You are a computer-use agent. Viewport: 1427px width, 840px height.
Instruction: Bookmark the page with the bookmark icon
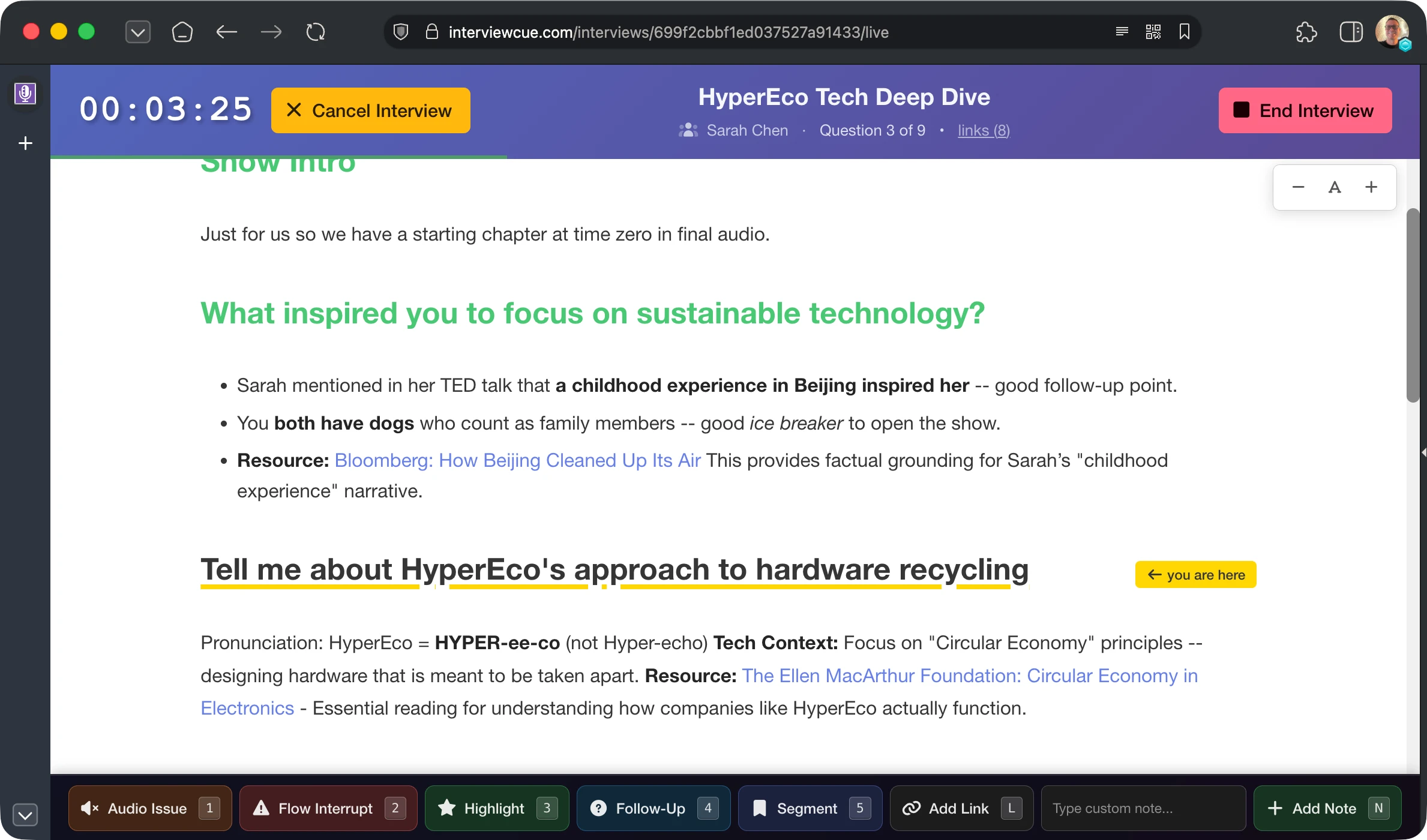point(1184,32)
